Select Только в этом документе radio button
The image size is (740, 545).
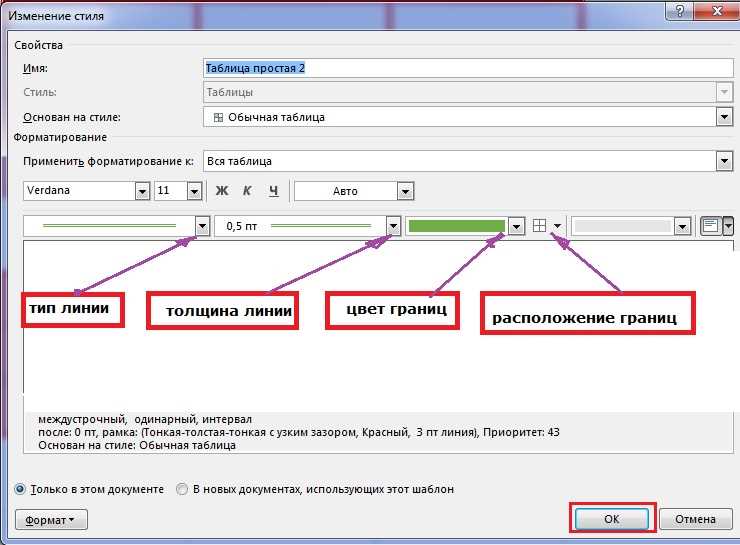point(20,489)
